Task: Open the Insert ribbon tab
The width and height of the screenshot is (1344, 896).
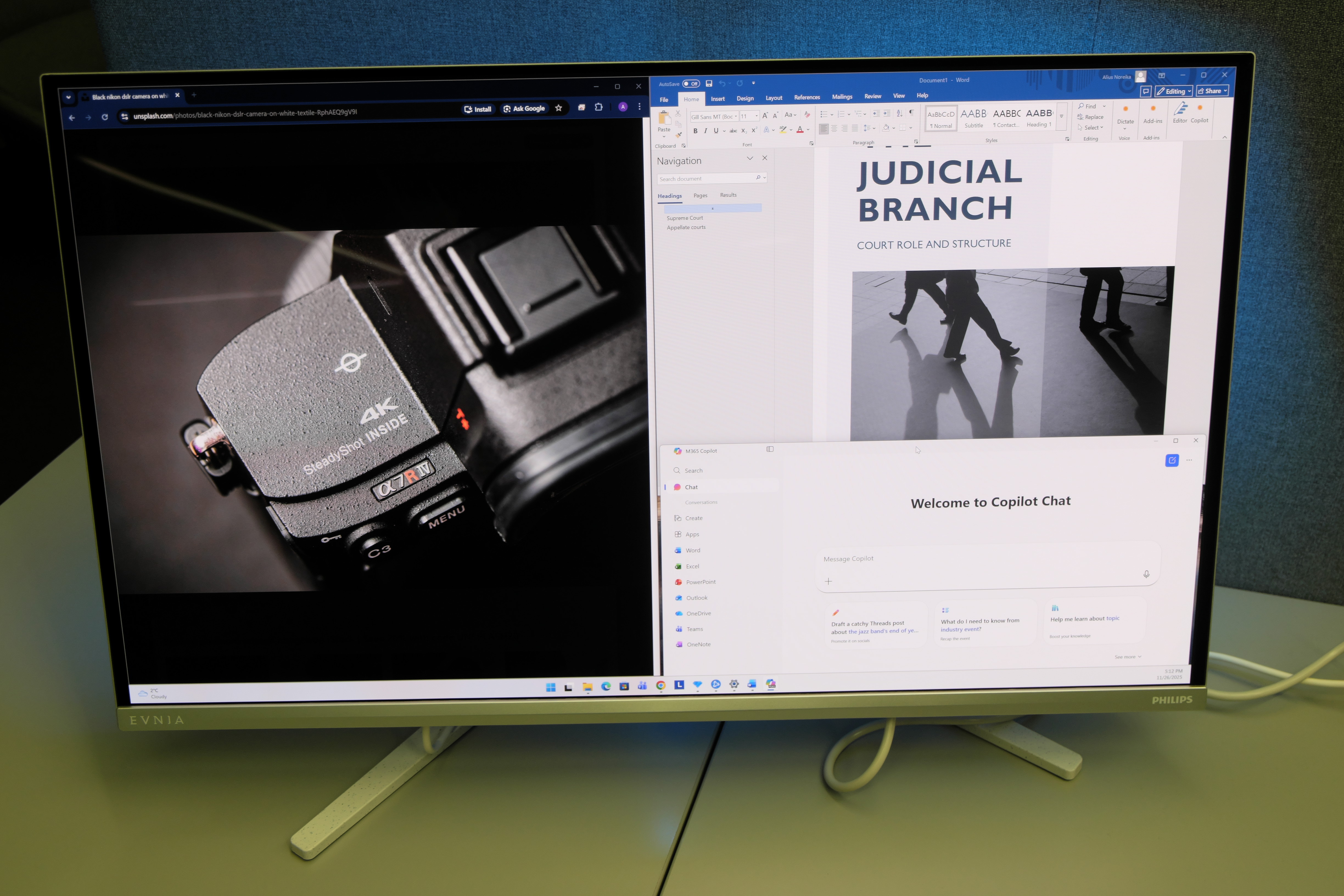Action: tap(718, 99)
